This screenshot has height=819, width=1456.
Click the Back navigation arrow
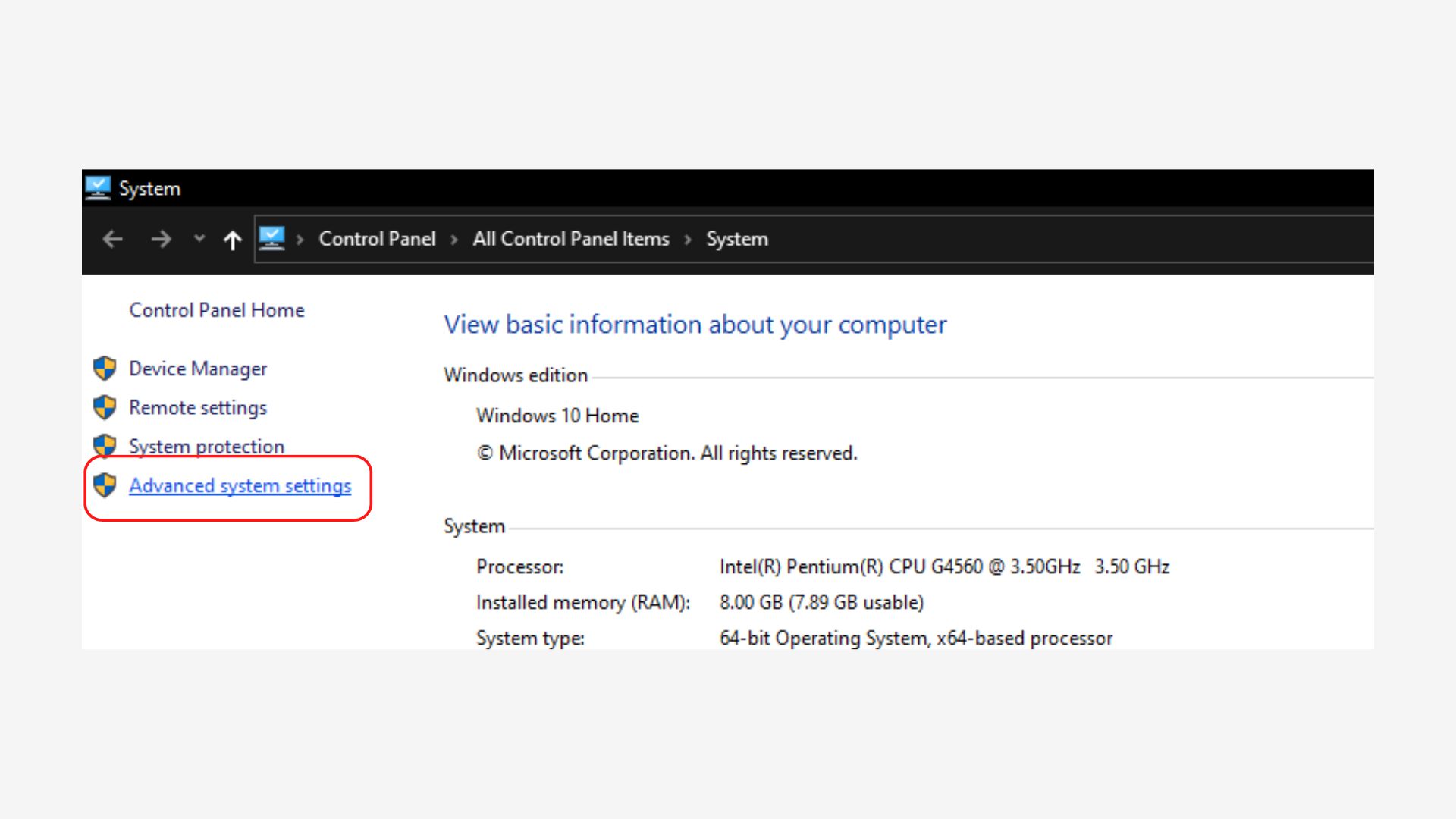pos(112,240)
